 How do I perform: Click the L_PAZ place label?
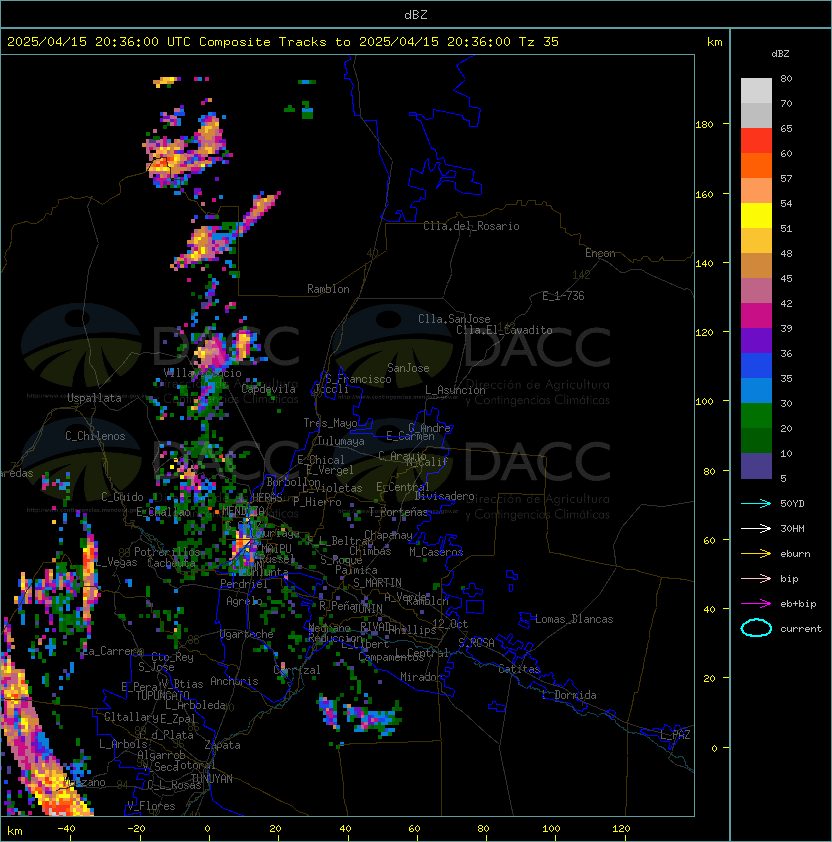click(x=675, y=736)
